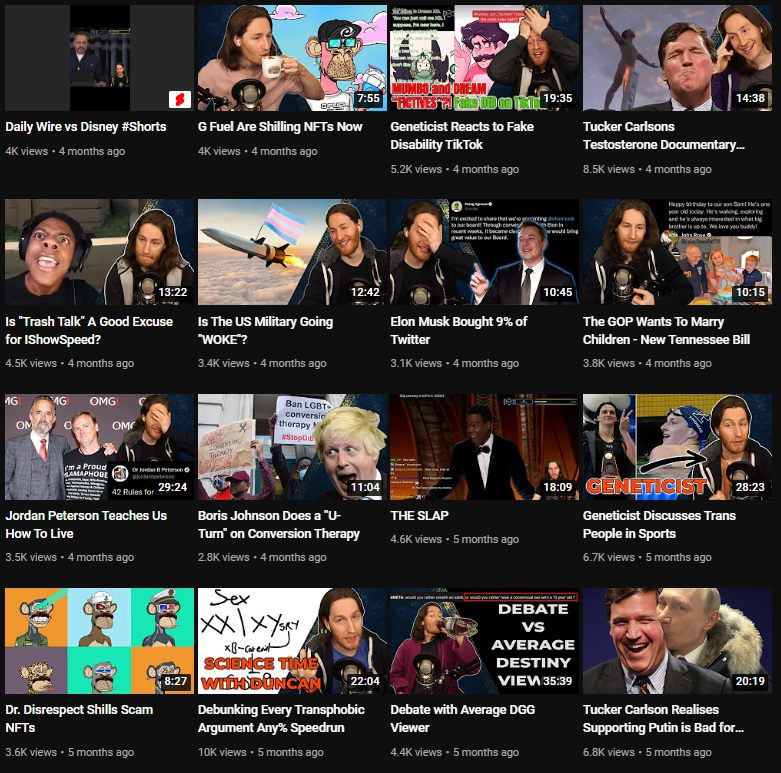Click 'Geneticist Discusses Trans People in Sports' title
This screenshot has width=781, height=773.
click(x=659, y=524)
